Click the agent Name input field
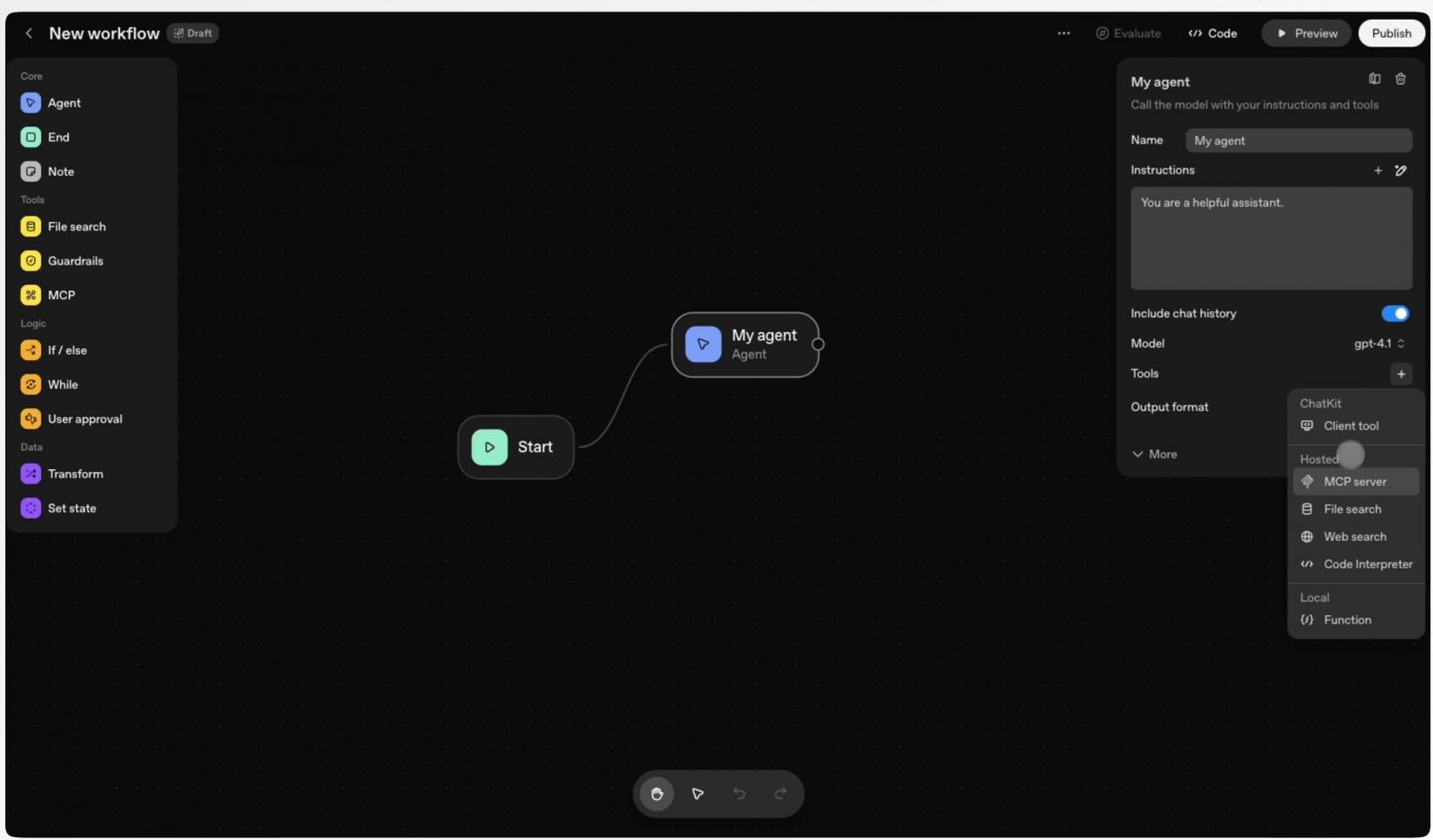 (x=1298, y=141)
